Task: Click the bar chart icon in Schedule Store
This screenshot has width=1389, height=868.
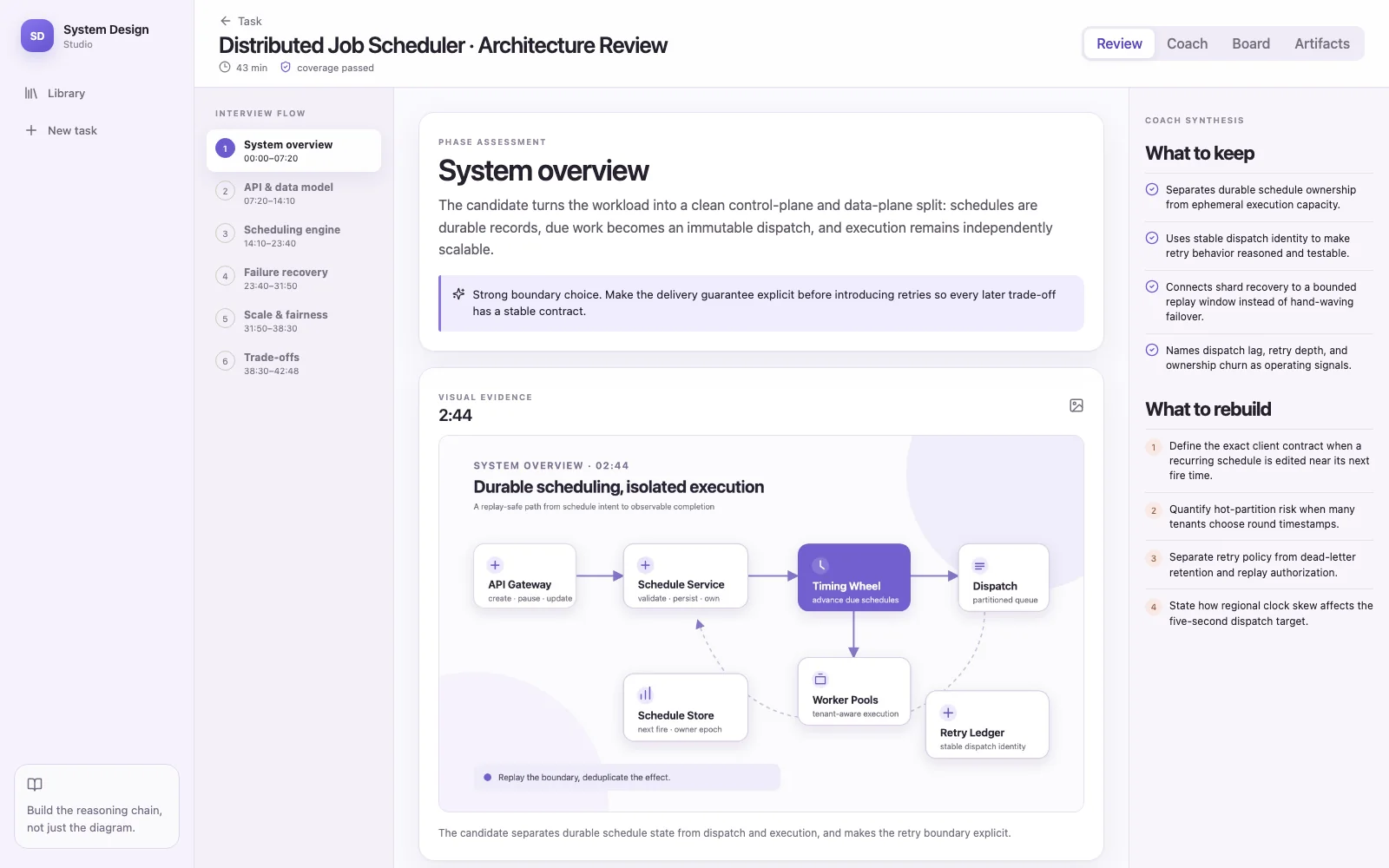Action: click(645, 694)
